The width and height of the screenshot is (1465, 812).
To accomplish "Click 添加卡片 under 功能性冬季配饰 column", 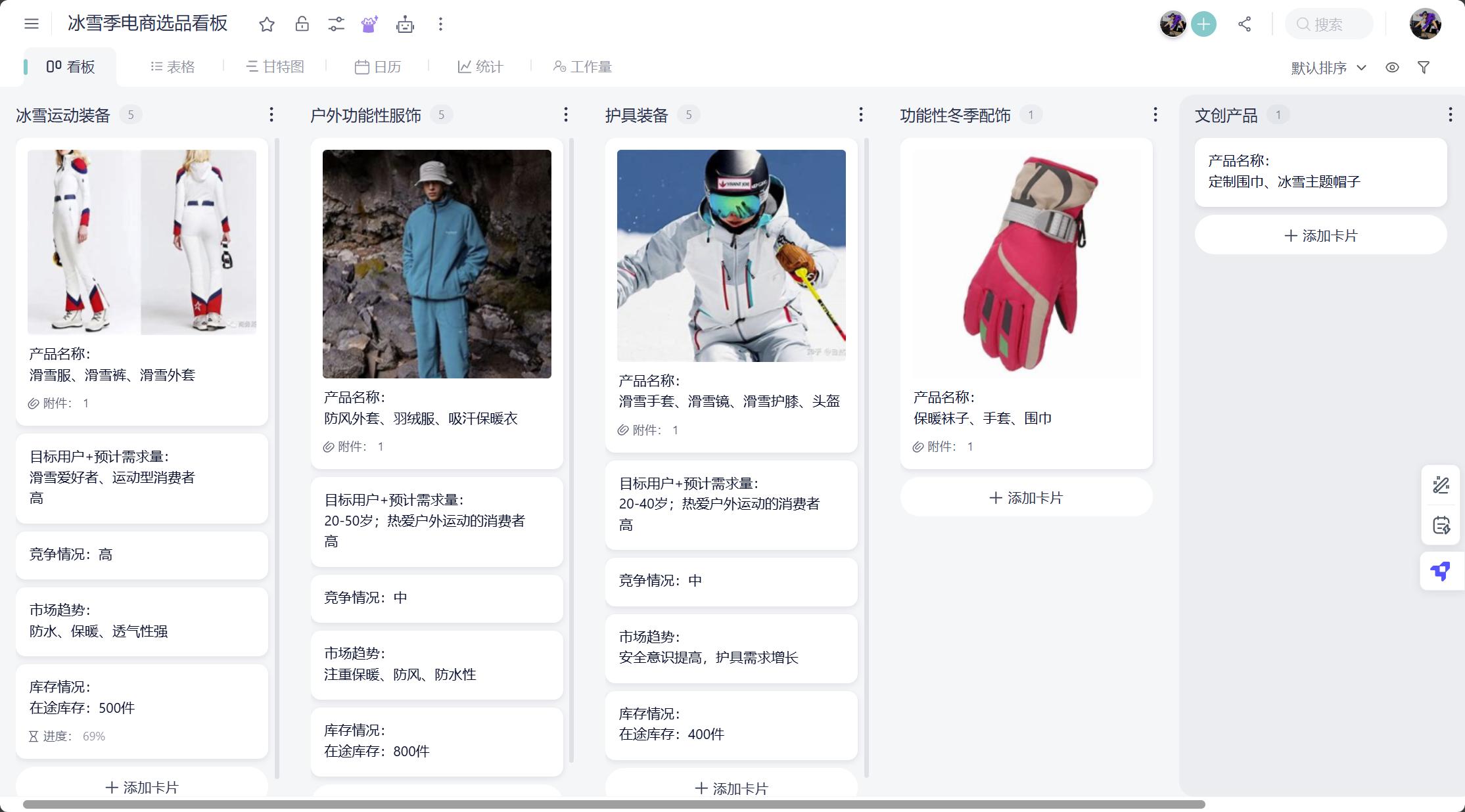I will (x=1025, y=497).
